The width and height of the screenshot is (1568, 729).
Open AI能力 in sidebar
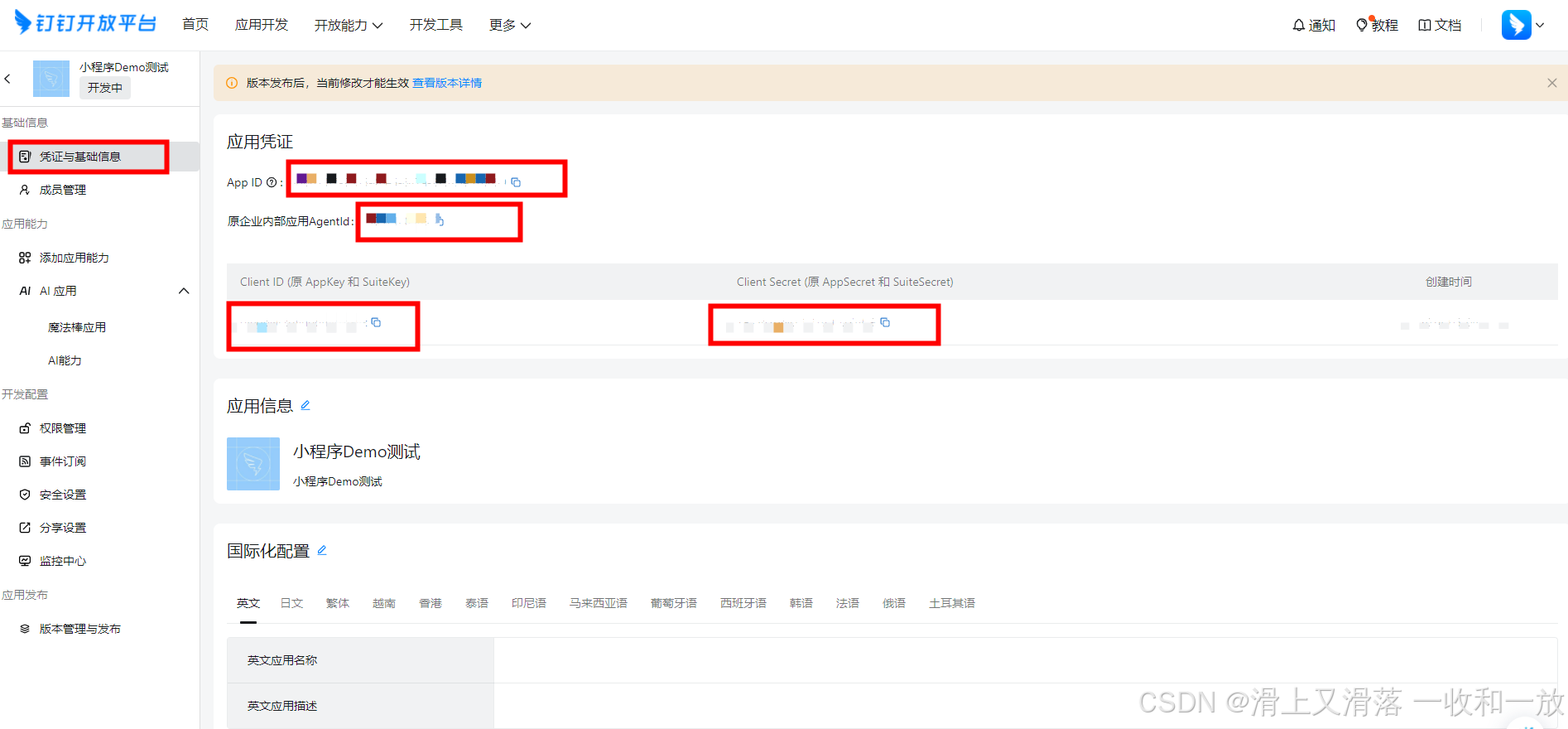click(65, 360)
